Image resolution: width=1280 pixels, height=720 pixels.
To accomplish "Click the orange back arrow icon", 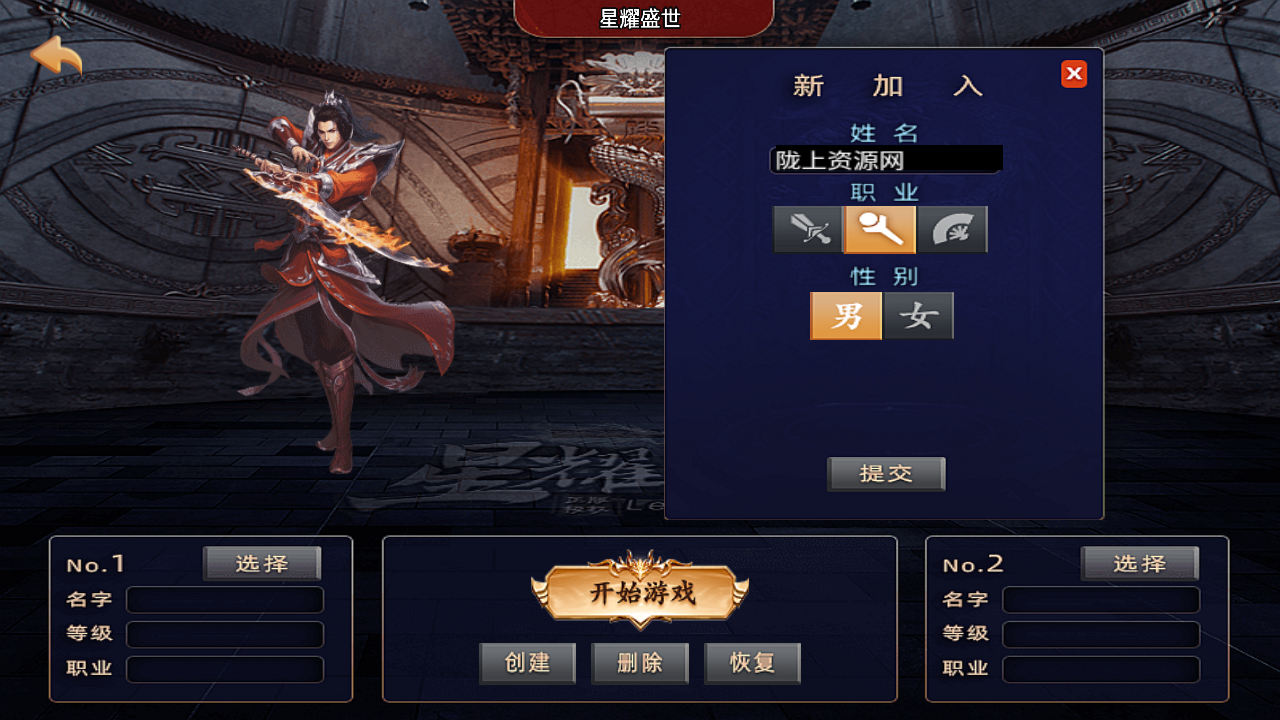I will [56, 56].
